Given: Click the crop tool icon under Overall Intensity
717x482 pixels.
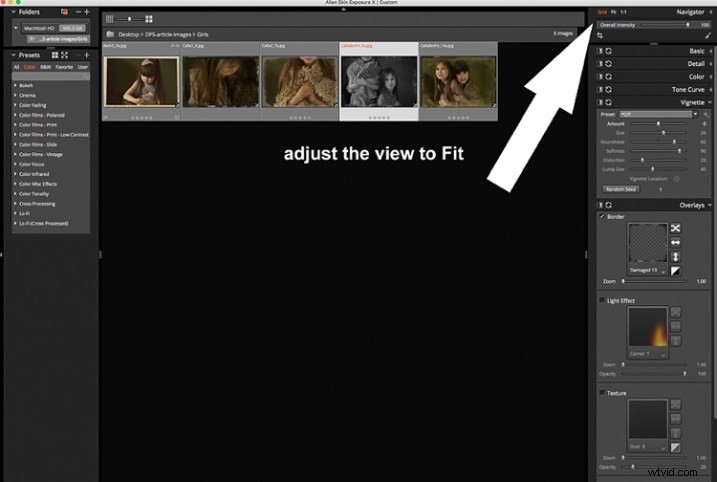Looking at the screenshot, I should pyautogui.click(x=600, y=34).
